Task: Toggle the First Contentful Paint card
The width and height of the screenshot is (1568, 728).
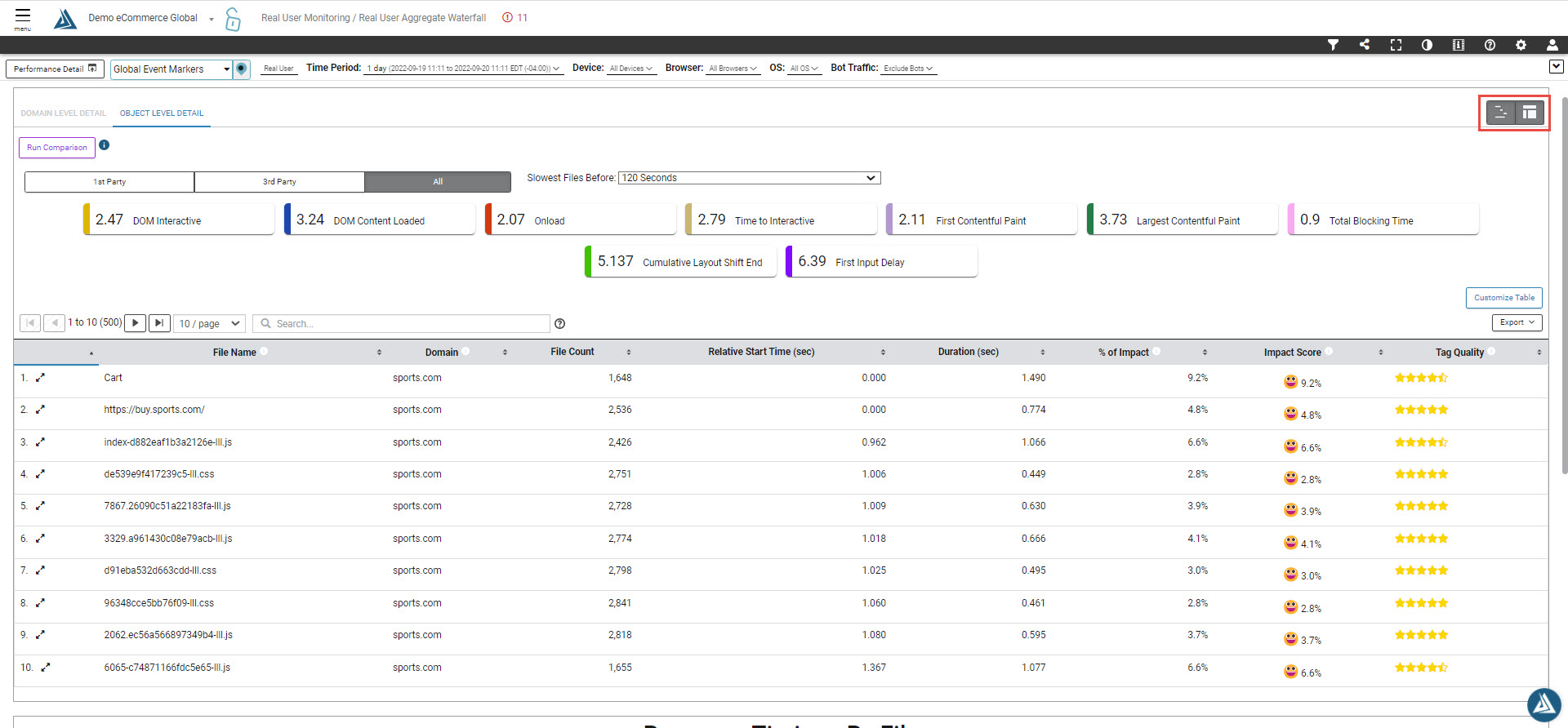Action: (982, 220)
